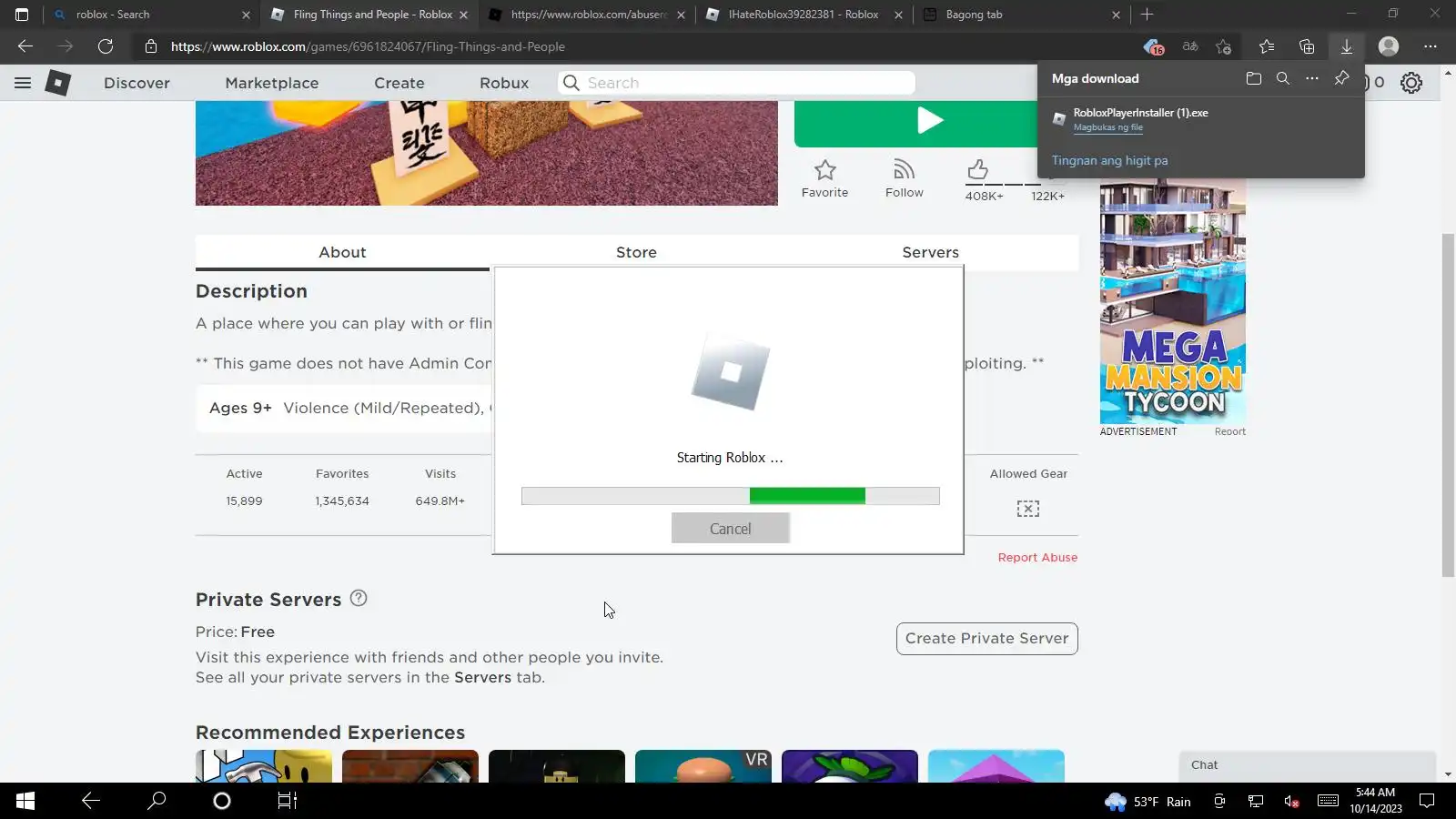Open the Roblox hamburger navigation menu

tap(23, 83)
